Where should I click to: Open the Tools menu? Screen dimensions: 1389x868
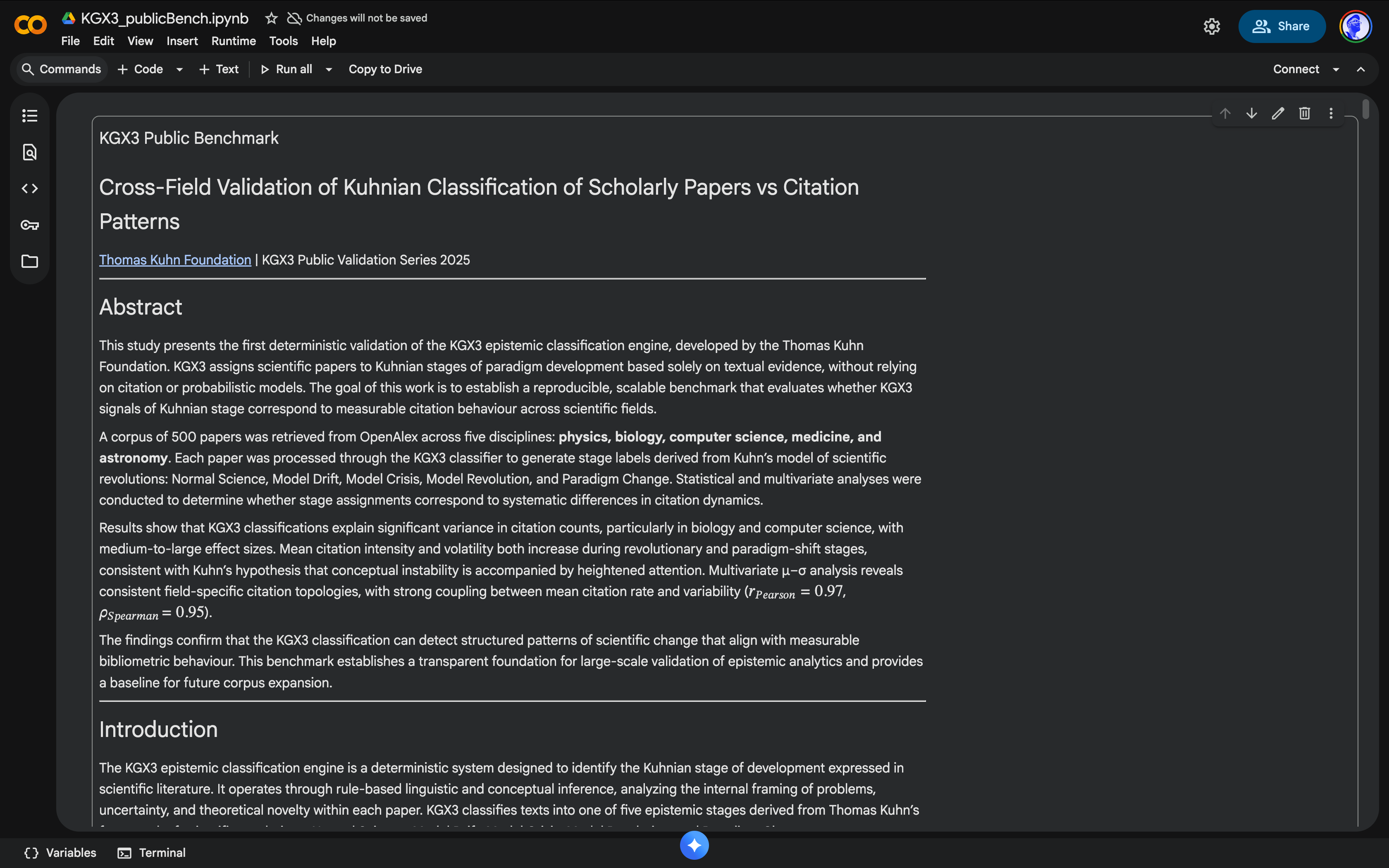point(283,41)
